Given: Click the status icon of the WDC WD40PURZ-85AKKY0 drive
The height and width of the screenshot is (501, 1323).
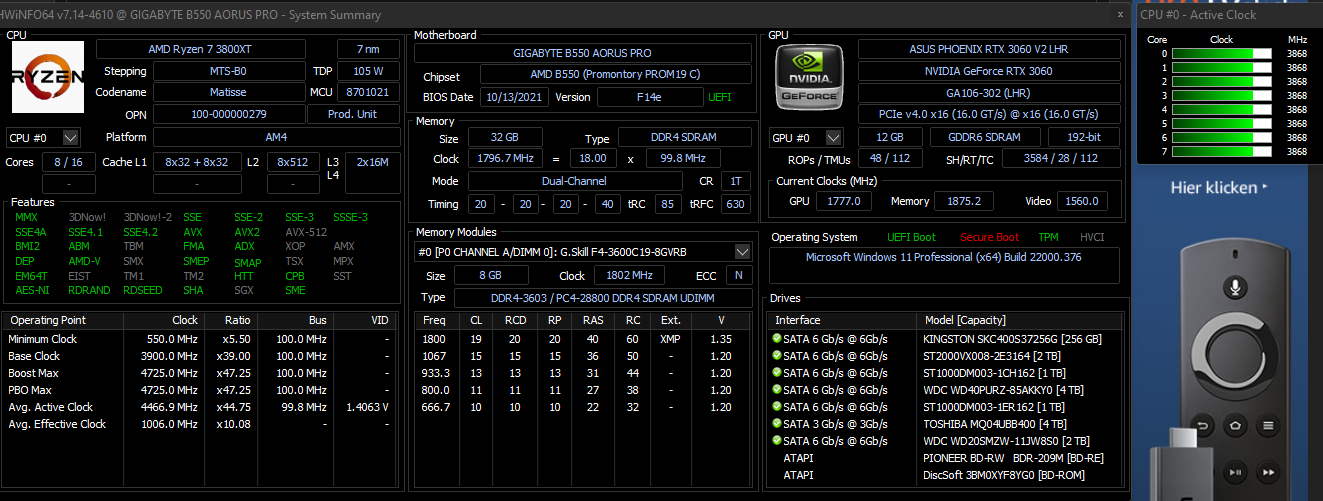Looking at the screenshot, I should (777, 390).
